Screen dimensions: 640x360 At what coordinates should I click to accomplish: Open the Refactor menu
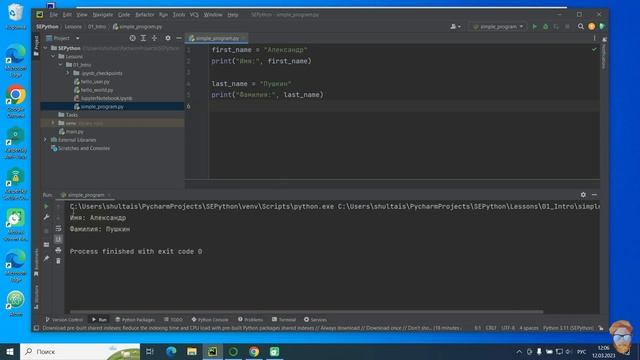tap(144, 15)
